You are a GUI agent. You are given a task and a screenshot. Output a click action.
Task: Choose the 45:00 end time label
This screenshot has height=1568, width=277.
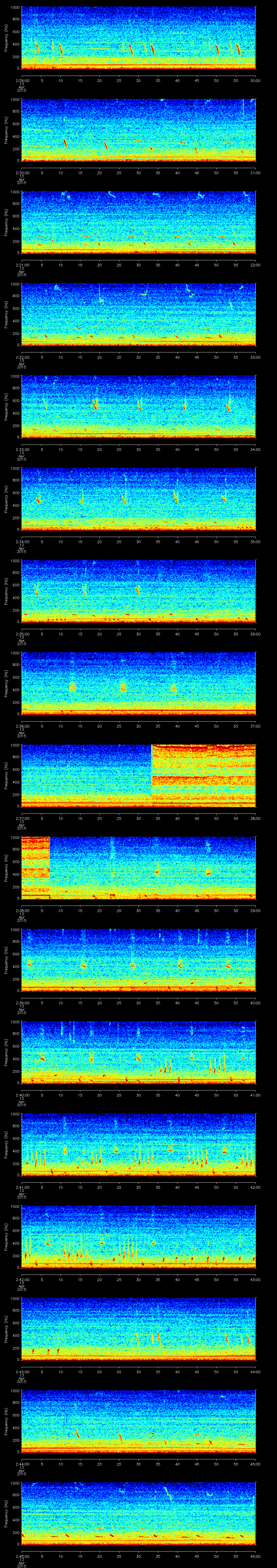[255, 1464]
